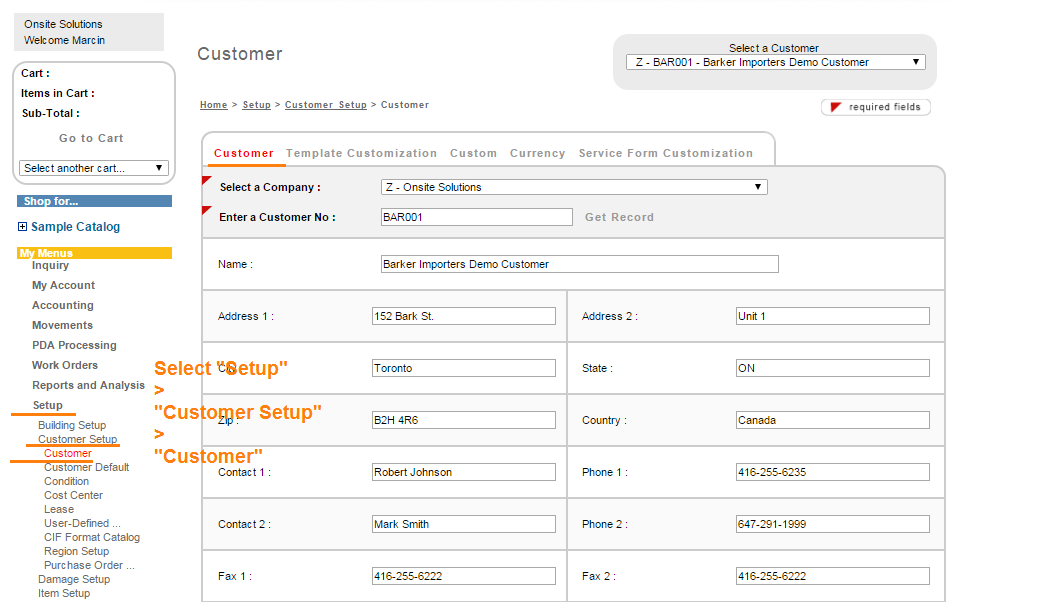Expand the Sample Catalog plus icon
This screenshot has height=602, width=1049.
(23, 227)
